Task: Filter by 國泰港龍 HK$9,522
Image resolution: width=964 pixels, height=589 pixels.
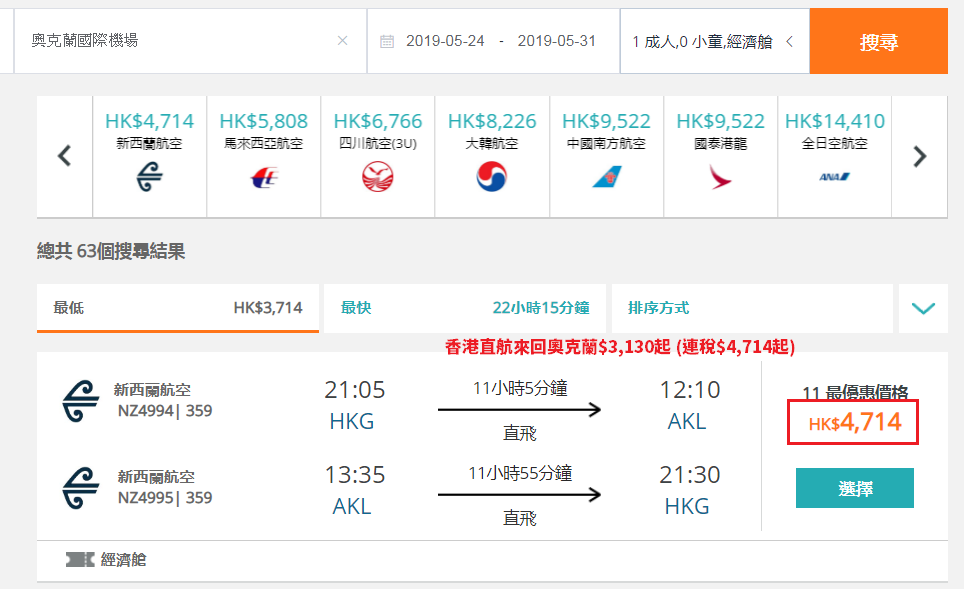Action: [x=721, y=156]
